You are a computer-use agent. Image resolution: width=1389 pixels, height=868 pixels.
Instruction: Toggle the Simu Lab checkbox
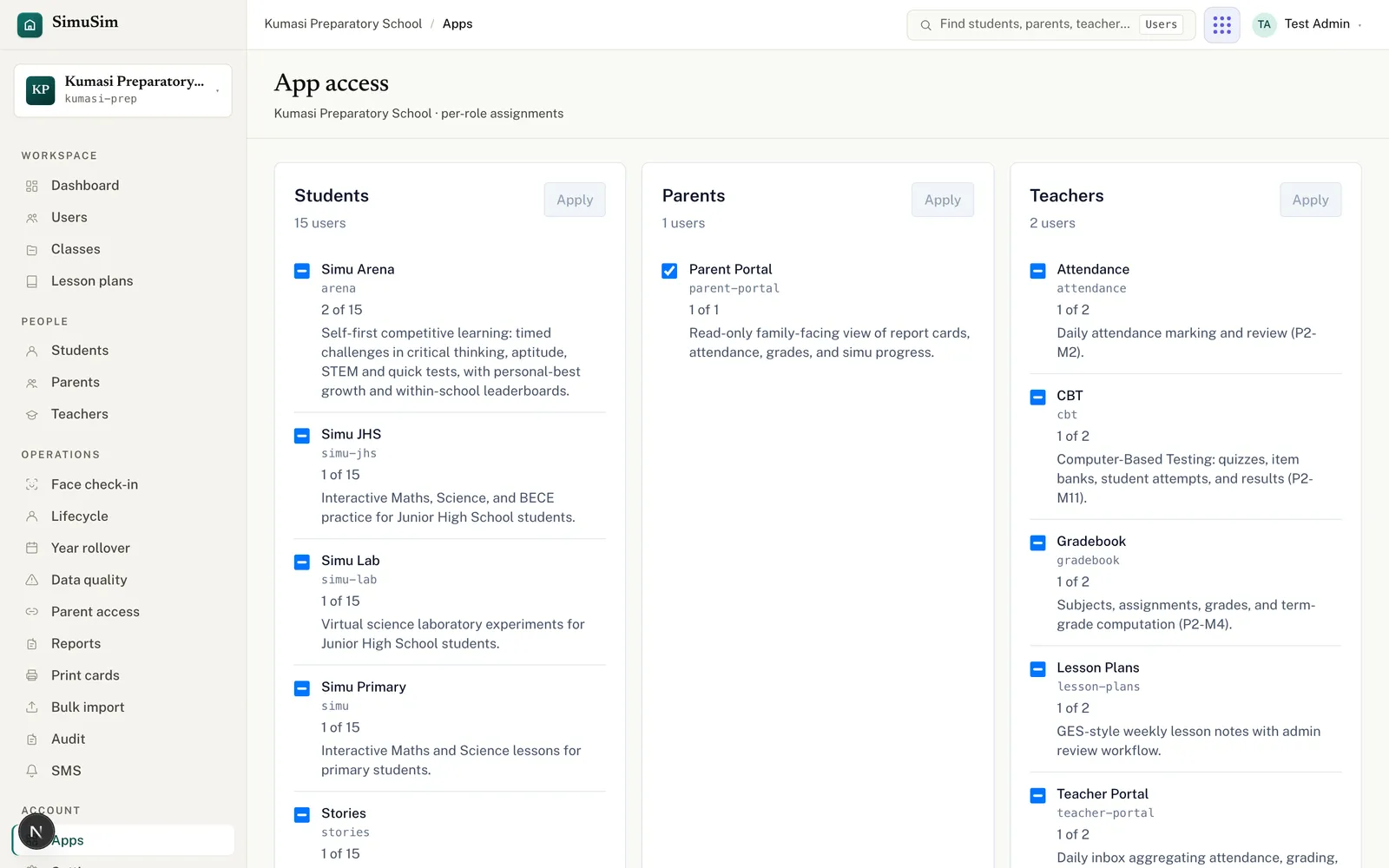(x=302, y=562)
